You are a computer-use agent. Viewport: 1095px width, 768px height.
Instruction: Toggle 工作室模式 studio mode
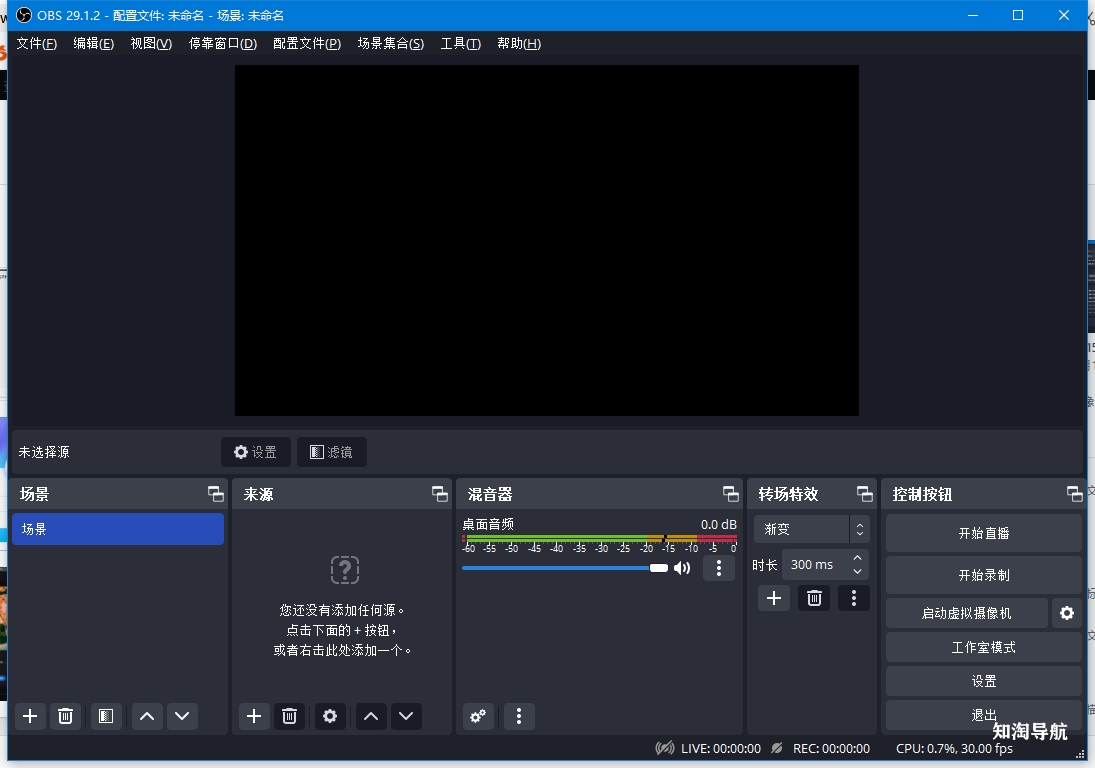pos(983,647)
